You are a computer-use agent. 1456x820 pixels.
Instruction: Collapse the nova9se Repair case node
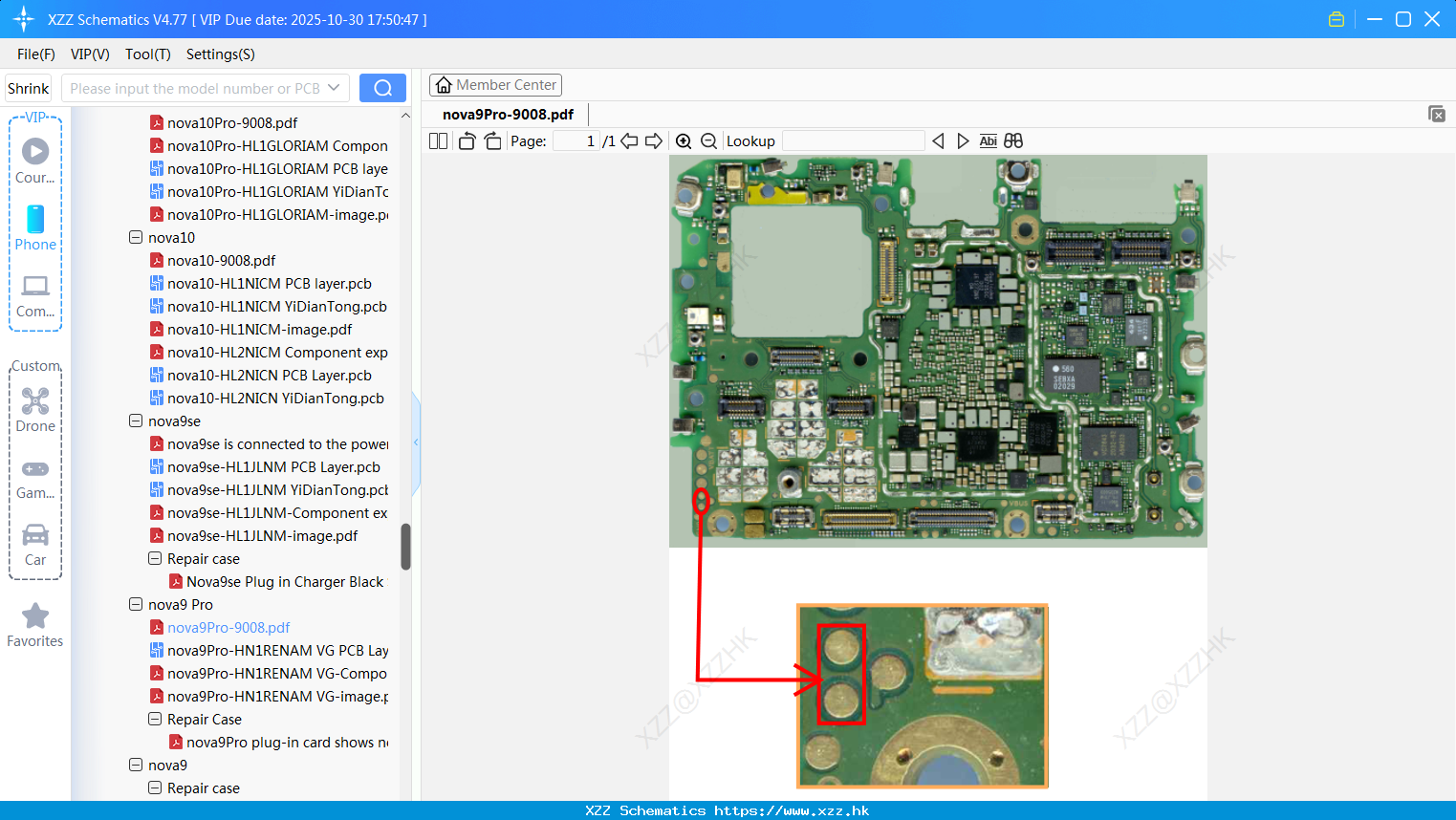point(155,558)
